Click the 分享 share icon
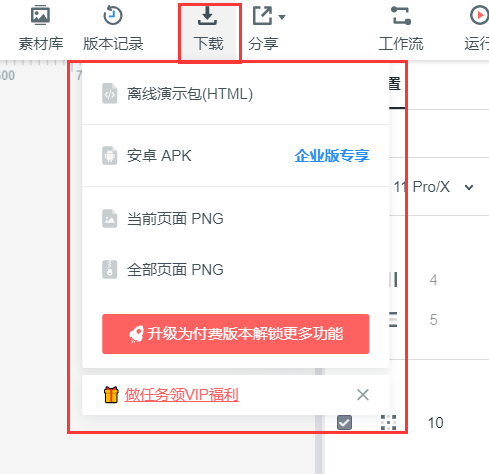Viewport: 489px width, 474px height. (x=262, y=16)
